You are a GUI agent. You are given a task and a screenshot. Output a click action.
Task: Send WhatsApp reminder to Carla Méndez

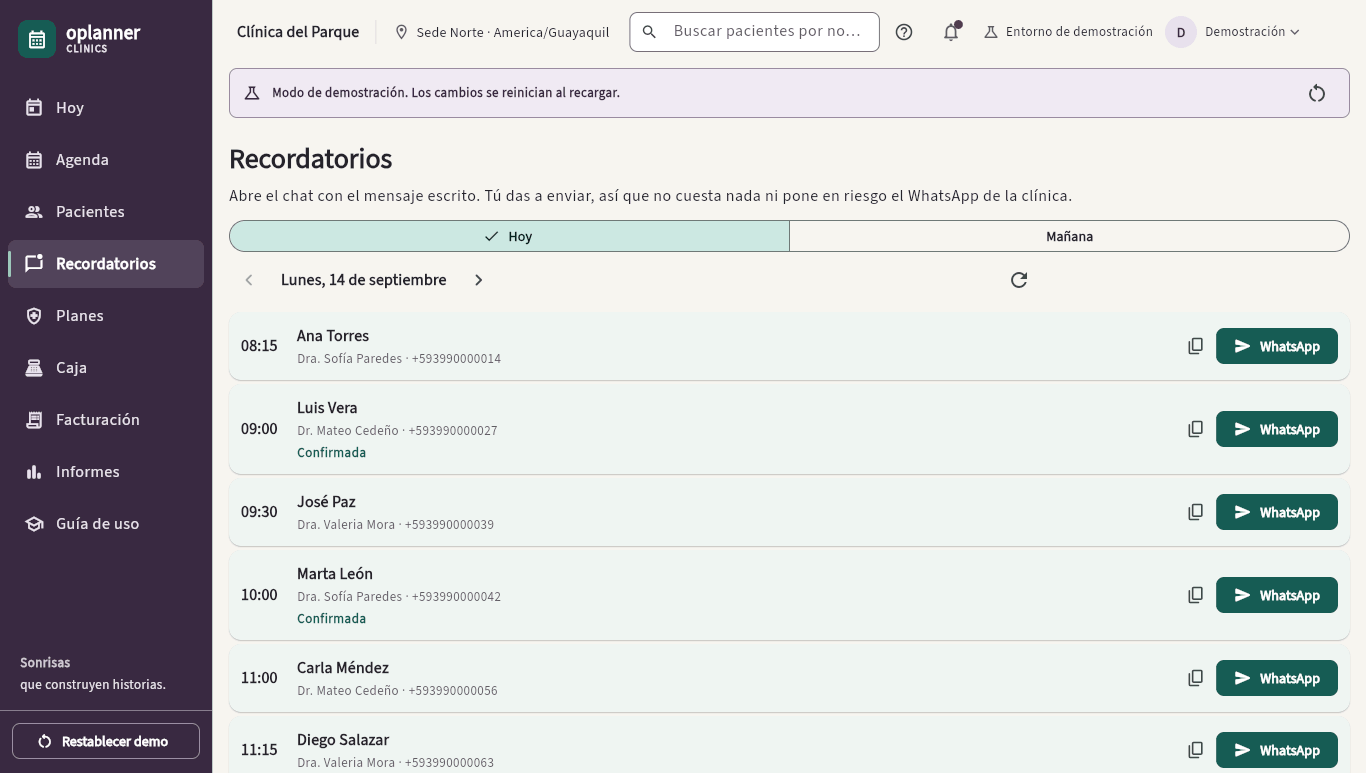1277,678
